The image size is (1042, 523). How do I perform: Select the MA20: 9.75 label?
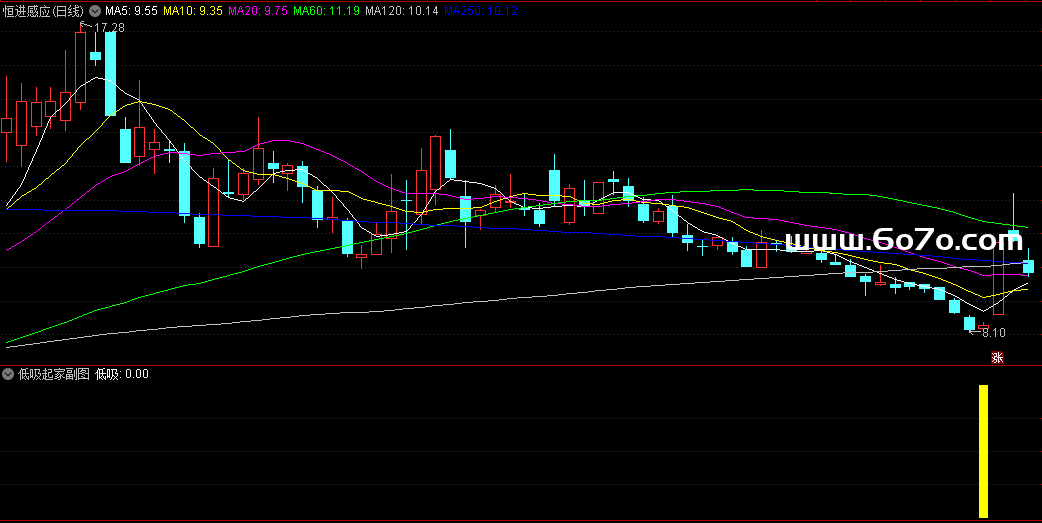coord(258,11)
